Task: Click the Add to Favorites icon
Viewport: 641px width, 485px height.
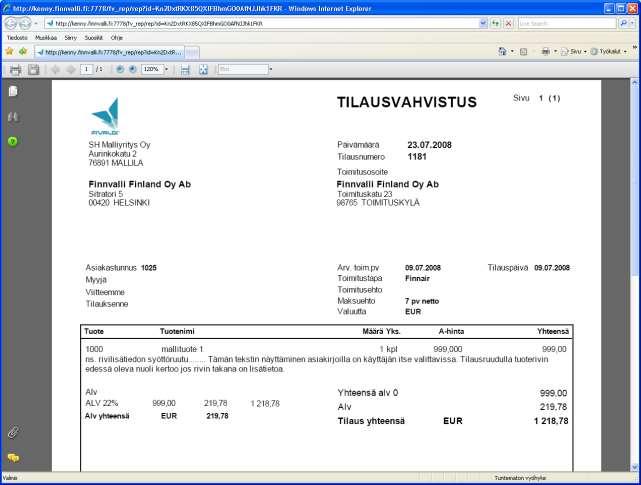Action: pyautogui.click(x=23, y=52)
